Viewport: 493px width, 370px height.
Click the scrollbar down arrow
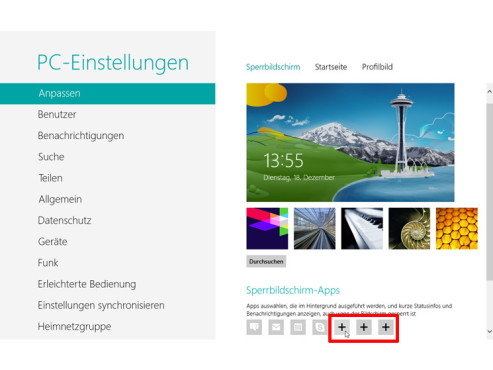tap(489, 331)
